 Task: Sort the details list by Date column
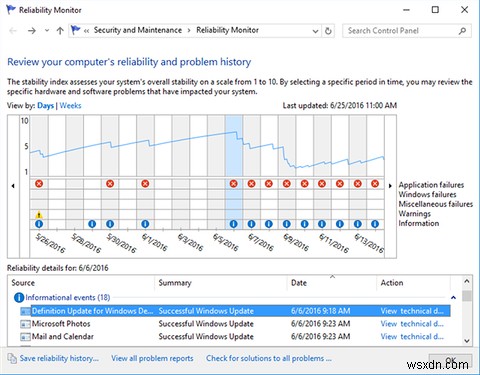click(332, 283)
